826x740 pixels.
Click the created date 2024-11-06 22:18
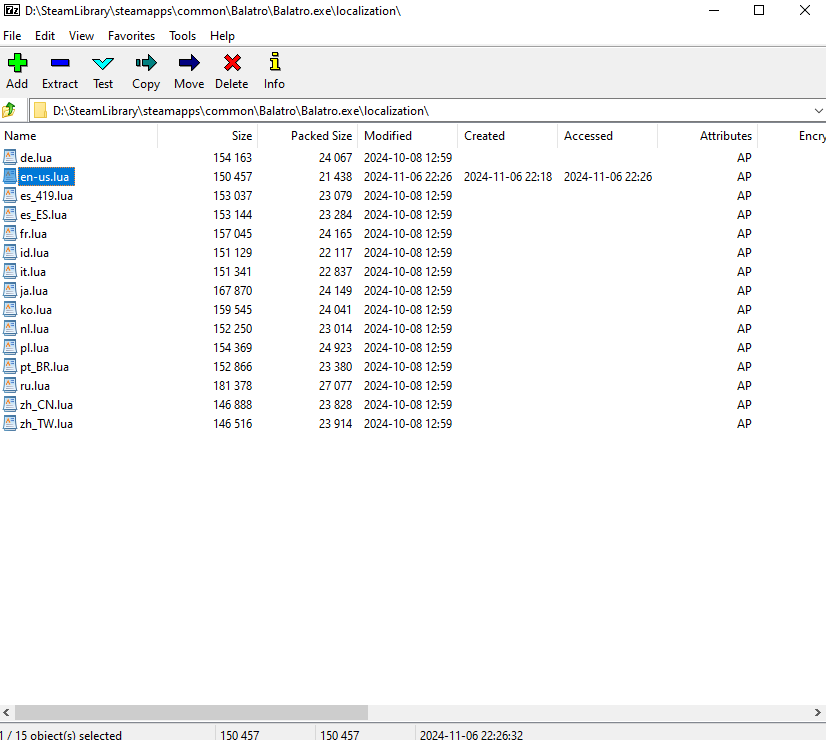click(x=508, y=176)
